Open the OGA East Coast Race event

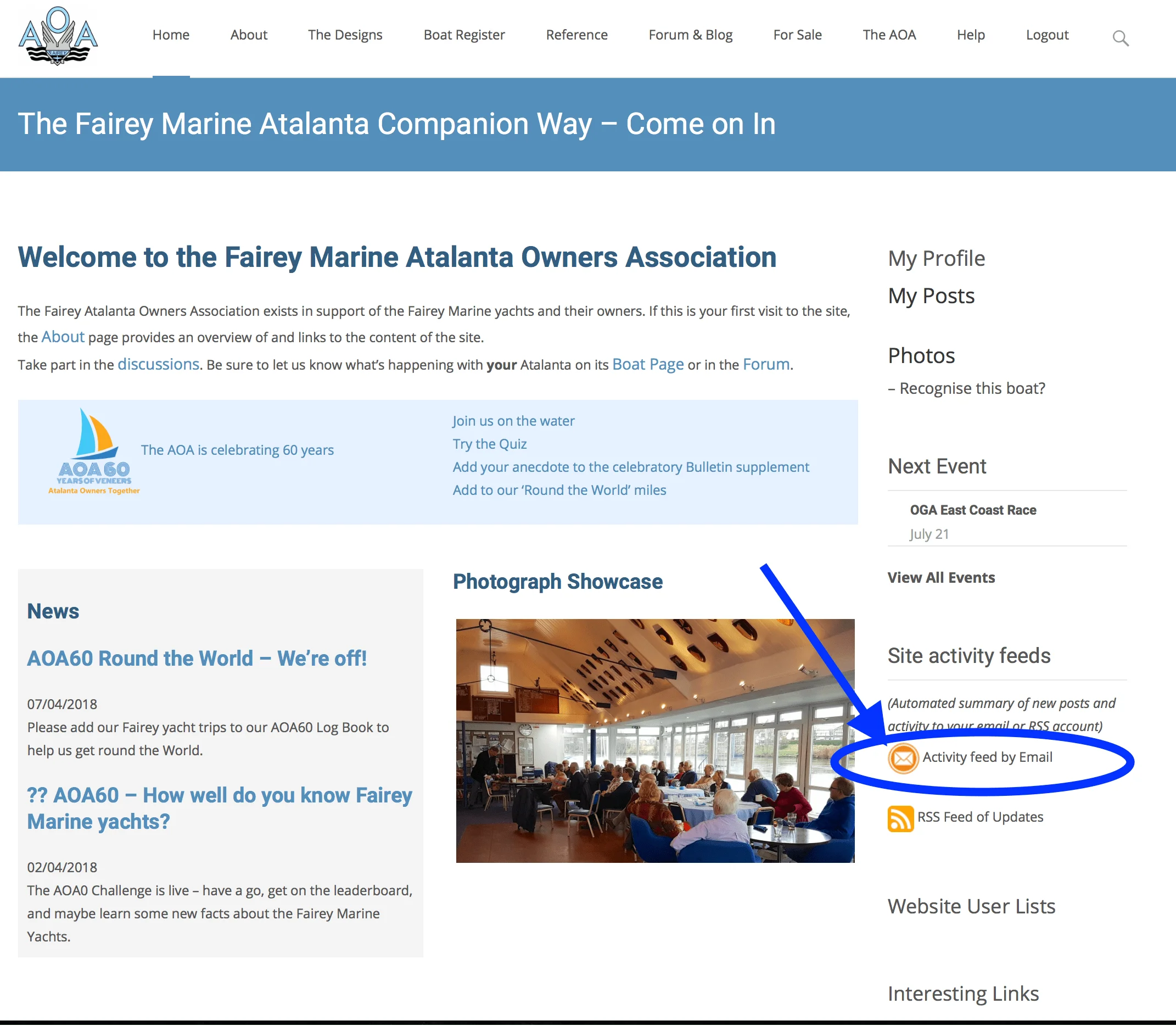click(973, 510)
